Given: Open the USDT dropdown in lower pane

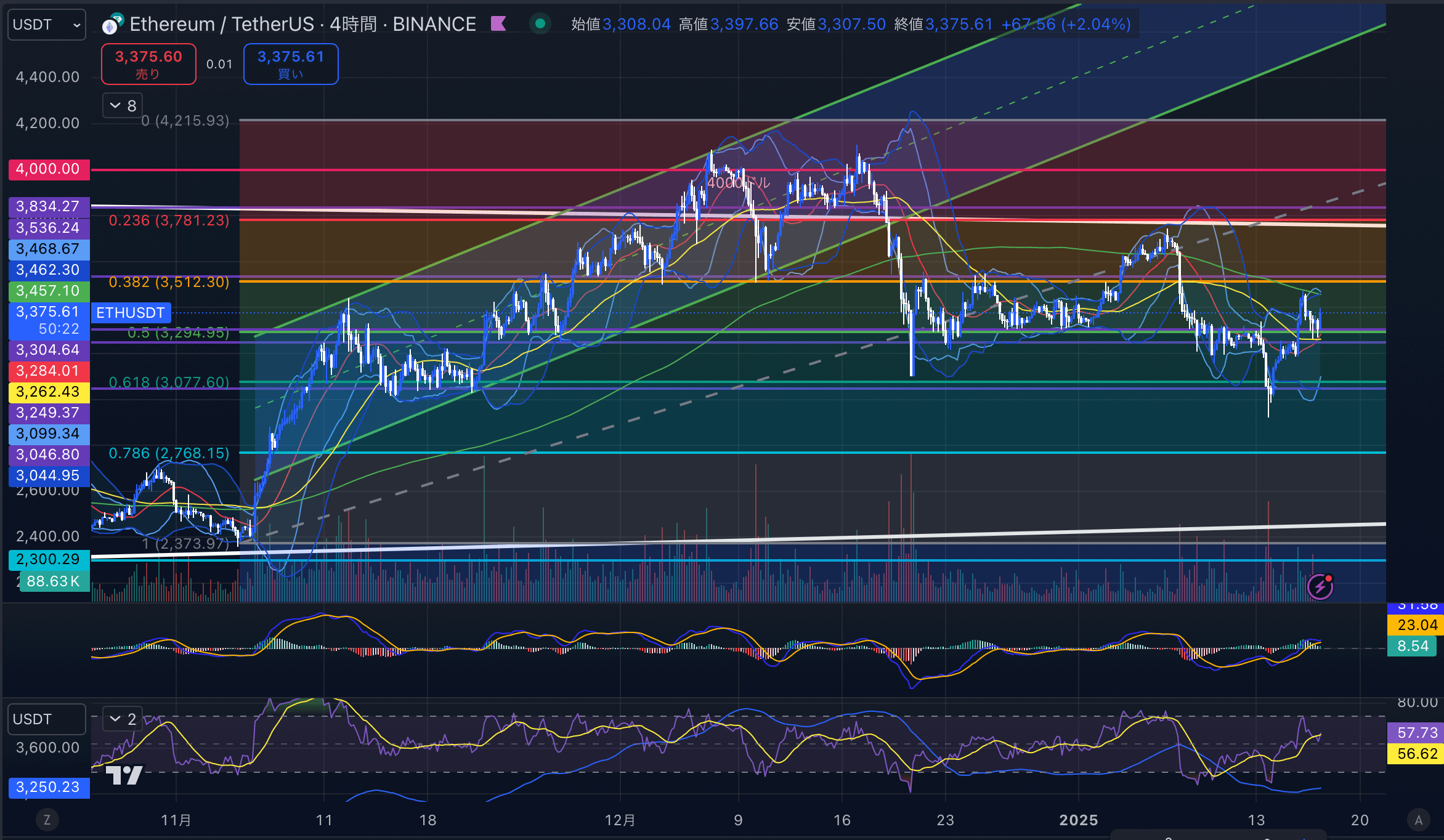Looking at the screenshot, I should click(47, 719).
